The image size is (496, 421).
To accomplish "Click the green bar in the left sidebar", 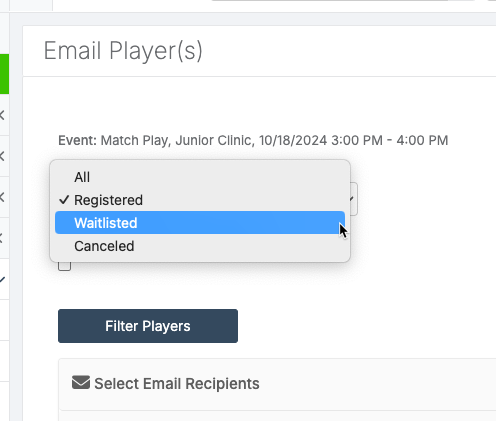I will tap(4, 74).
